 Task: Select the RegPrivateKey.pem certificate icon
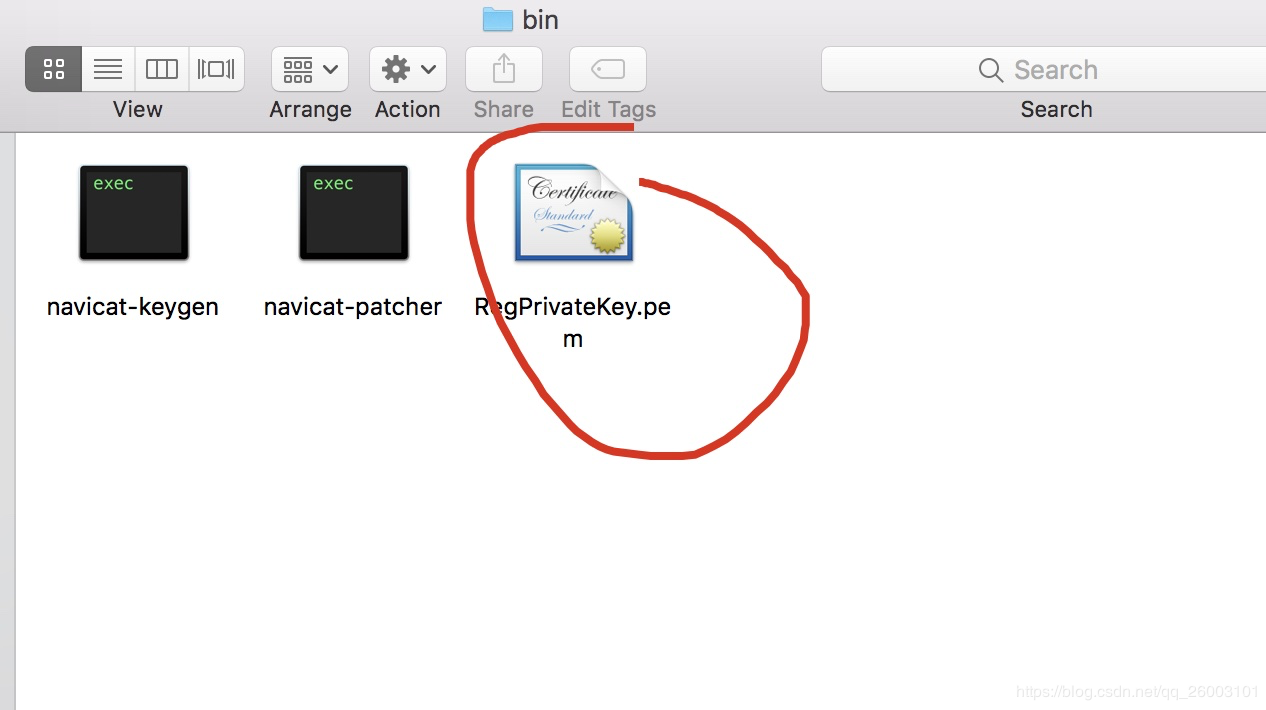[x=574, y=212]
